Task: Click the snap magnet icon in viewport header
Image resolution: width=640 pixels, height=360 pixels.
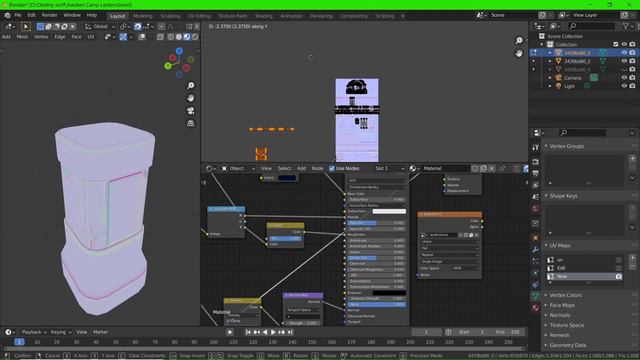Action: click(138, 27)
